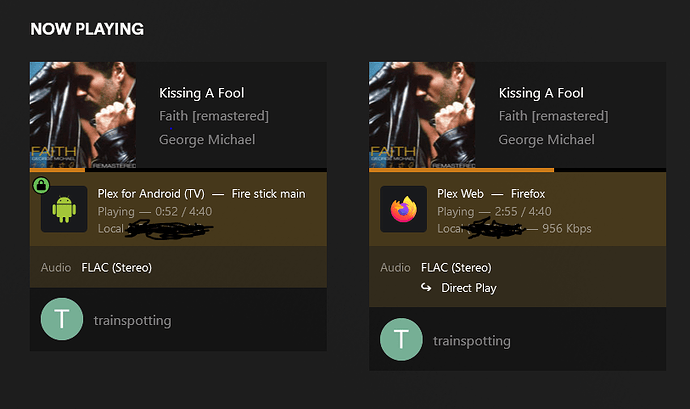
Task: Open the Faith [remastered] album in the Plex Web card
Action: [x=553, y=116]
